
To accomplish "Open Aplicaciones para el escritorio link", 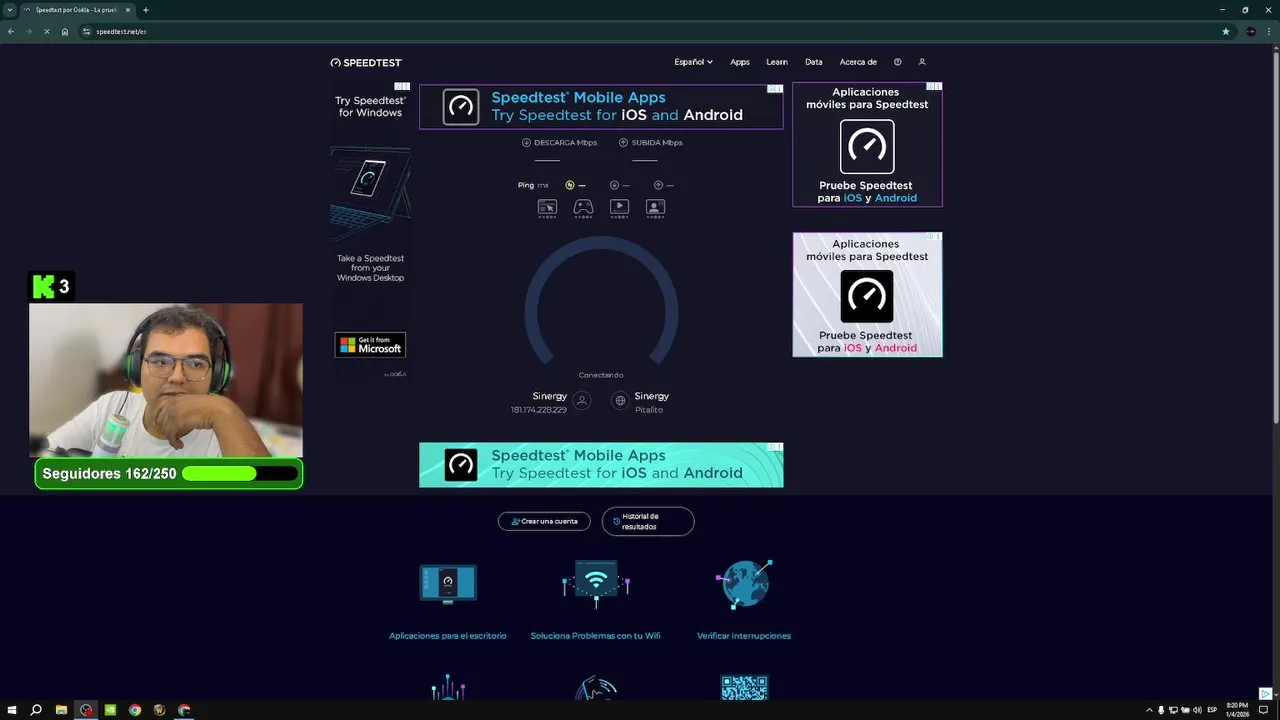I will point(447,636).
